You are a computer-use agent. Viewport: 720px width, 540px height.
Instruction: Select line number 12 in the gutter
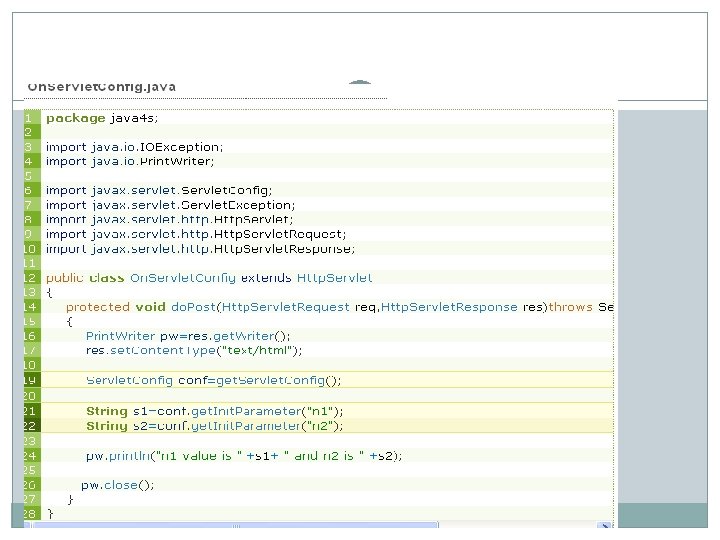click(29, 277)
